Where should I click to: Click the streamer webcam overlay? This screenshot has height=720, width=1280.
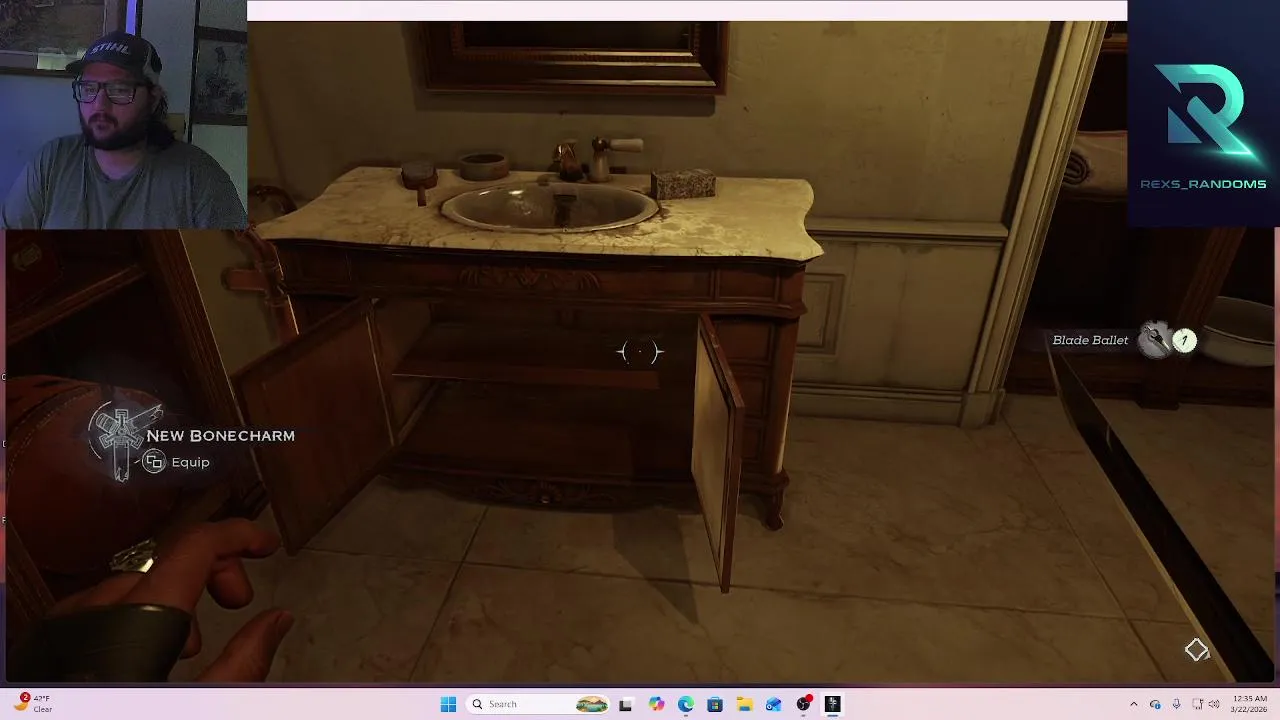tap(124, 115)
